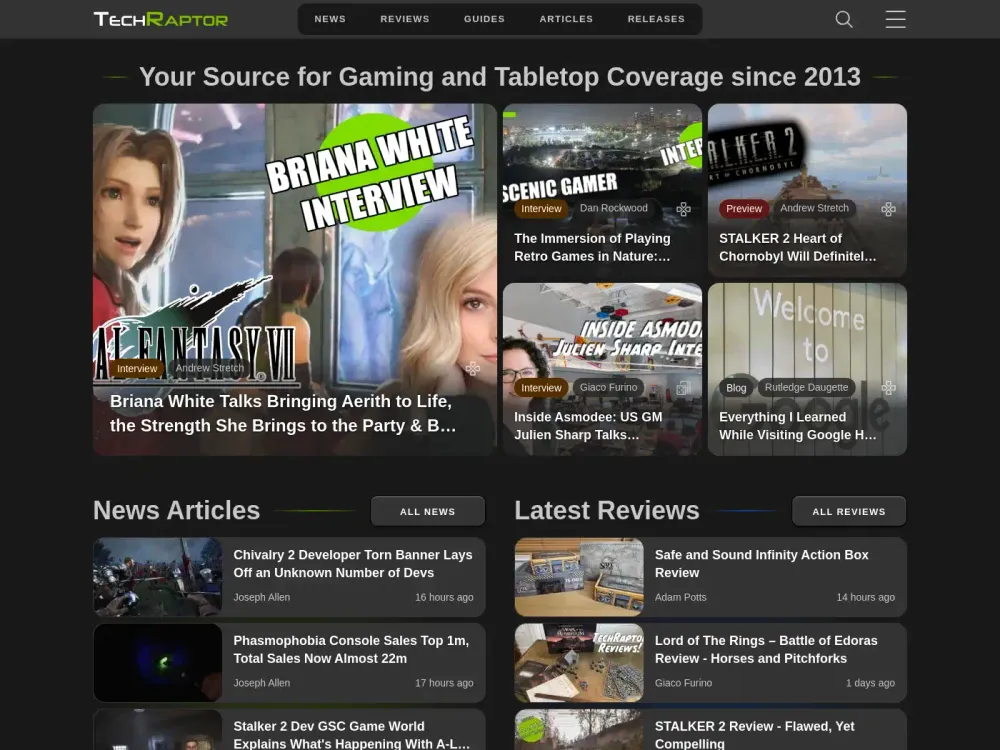Click the Preview tag on STALKER 2 card
The height and width of the screenshot is (750, 1000).
point(744,209)
